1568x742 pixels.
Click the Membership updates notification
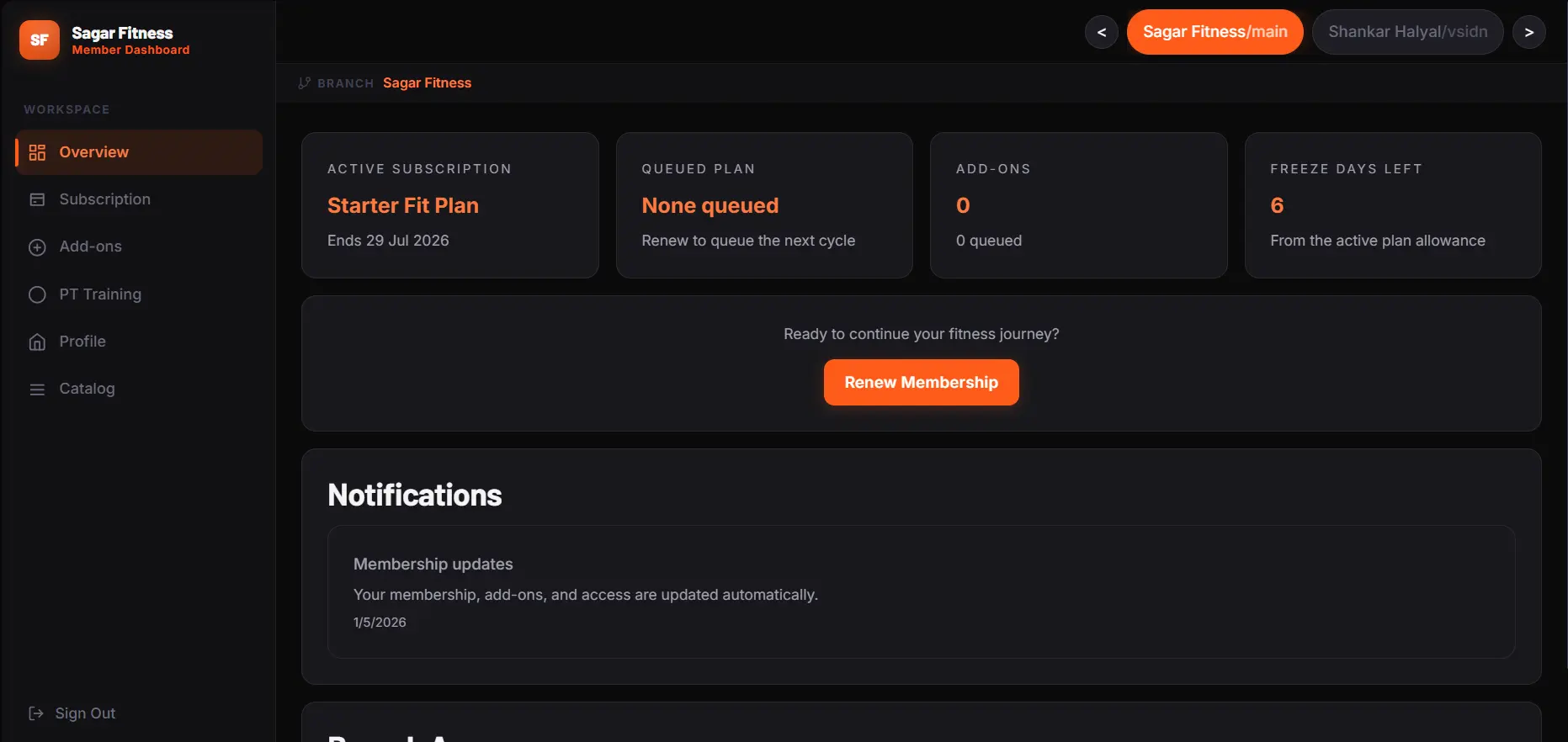921,592
